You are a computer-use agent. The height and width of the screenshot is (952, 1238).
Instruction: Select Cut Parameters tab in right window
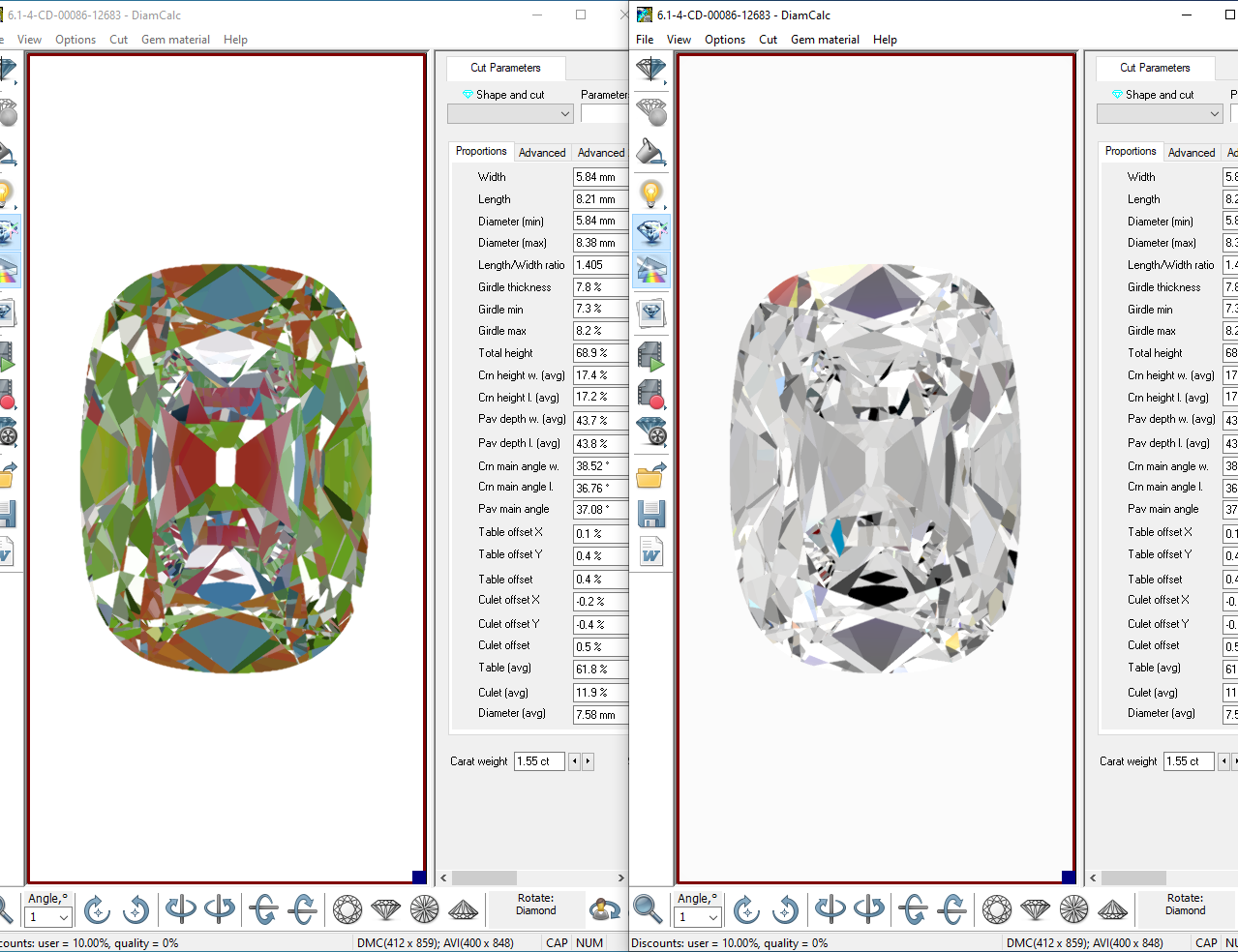(1155, 68)
